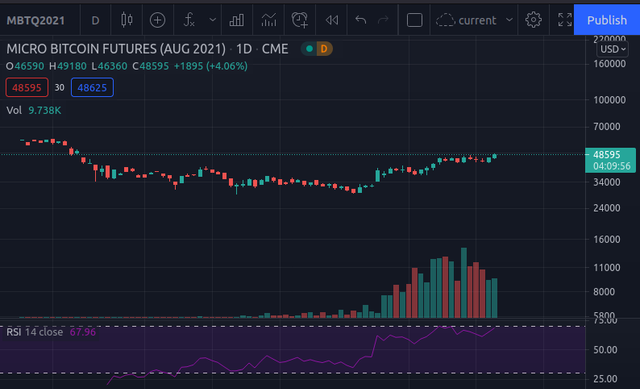Open chart settings gear icon

[533, 20]
